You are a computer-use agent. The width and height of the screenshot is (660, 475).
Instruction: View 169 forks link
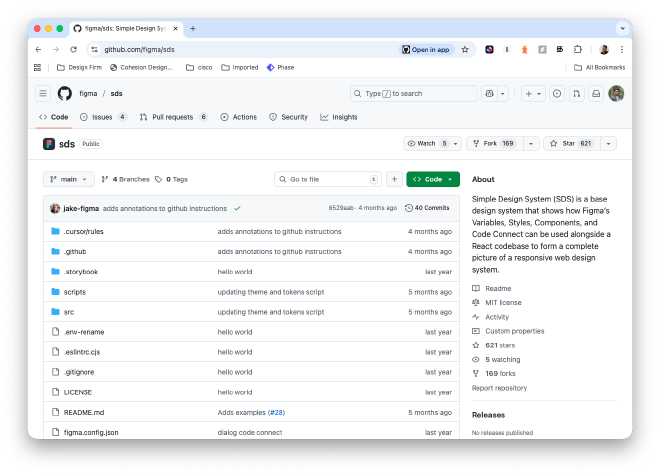pyautogui.click(x=494, y=374)
